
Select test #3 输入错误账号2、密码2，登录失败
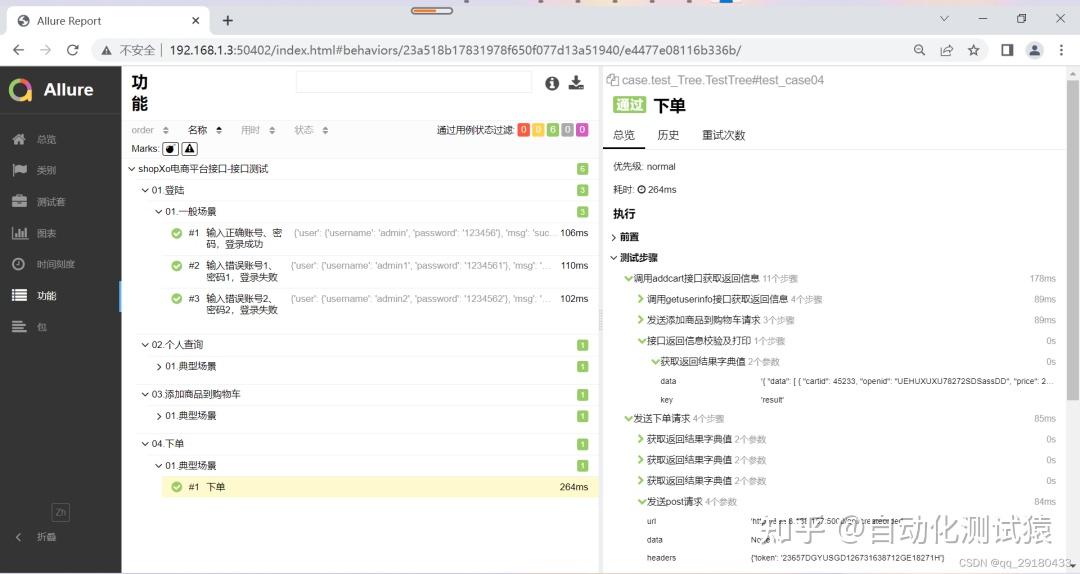point(380,305)
